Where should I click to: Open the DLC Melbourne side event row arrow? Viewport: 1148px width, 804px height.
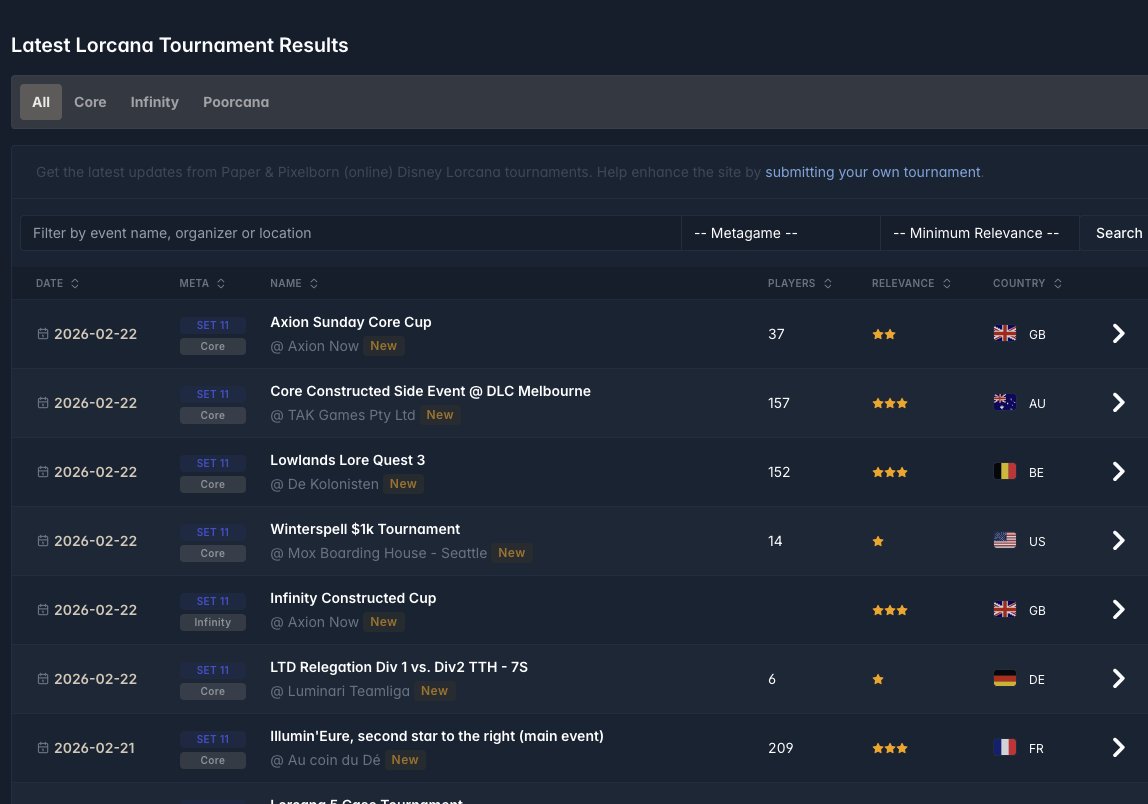coord(1118,403)
